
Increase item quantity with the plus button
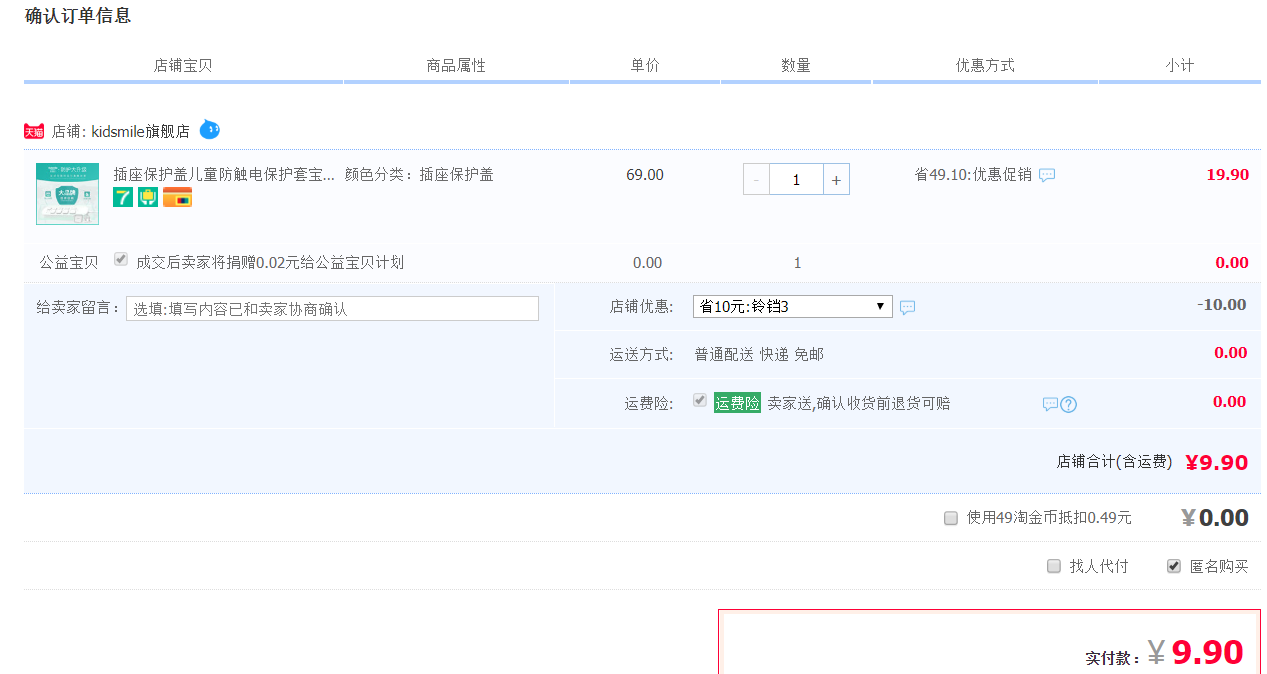tap(836, 179)
